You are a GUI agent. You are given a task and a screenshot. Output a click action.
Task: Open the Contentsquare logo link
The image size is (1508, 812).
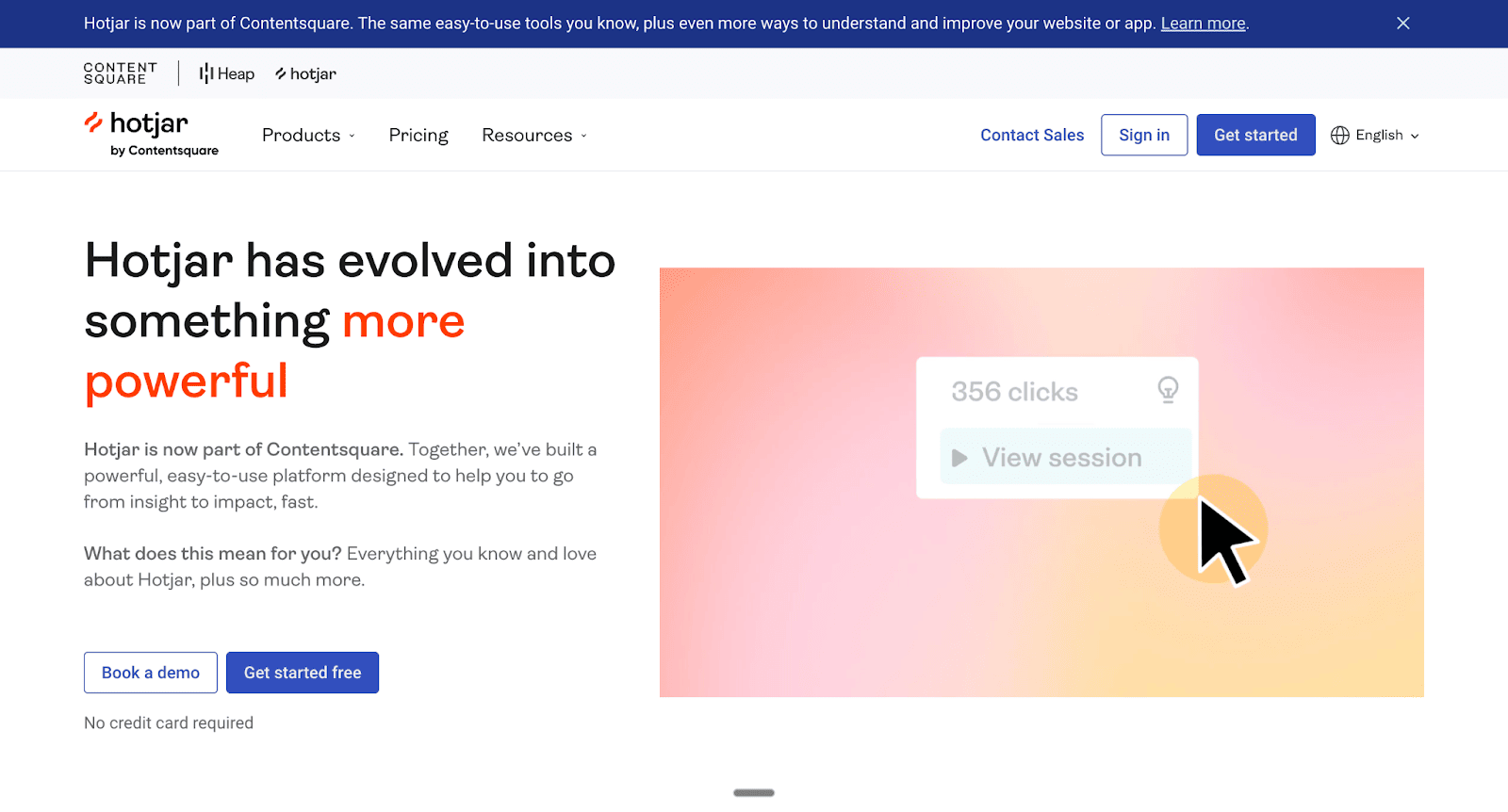point(121,73)
